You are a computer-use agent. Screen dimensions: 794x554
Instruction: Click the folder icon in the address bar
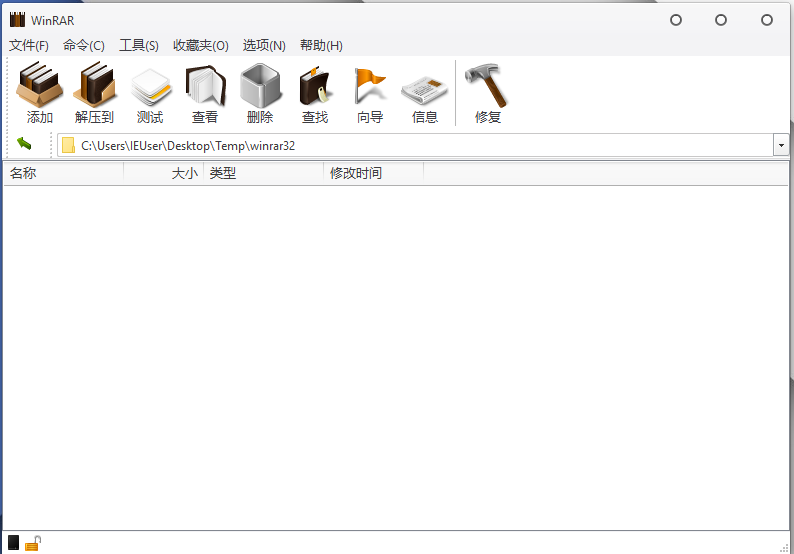(68, 146)
